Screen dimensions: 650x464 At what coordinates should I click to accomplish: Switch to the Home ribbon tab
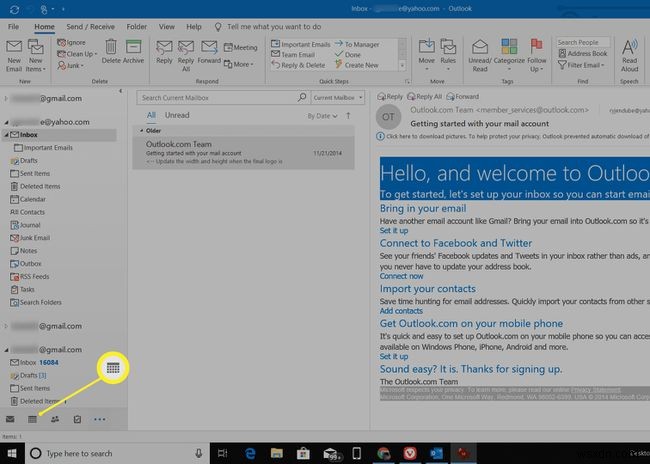[x=44, y=27]
